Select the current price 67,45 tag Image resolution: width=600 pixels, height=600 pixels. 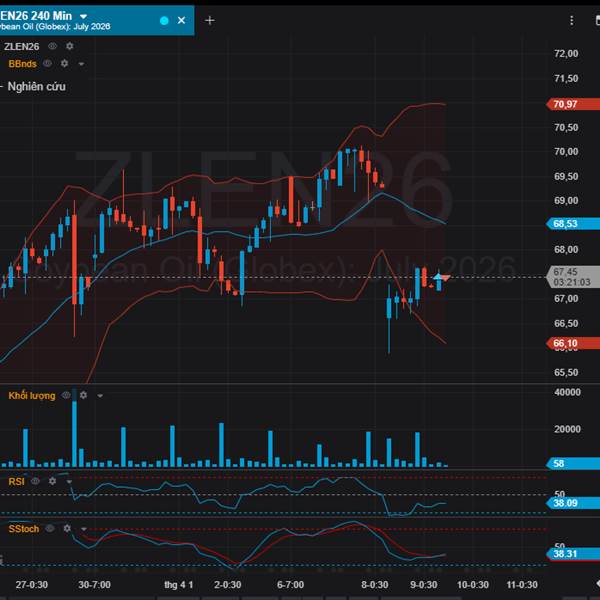click(573, 277)
